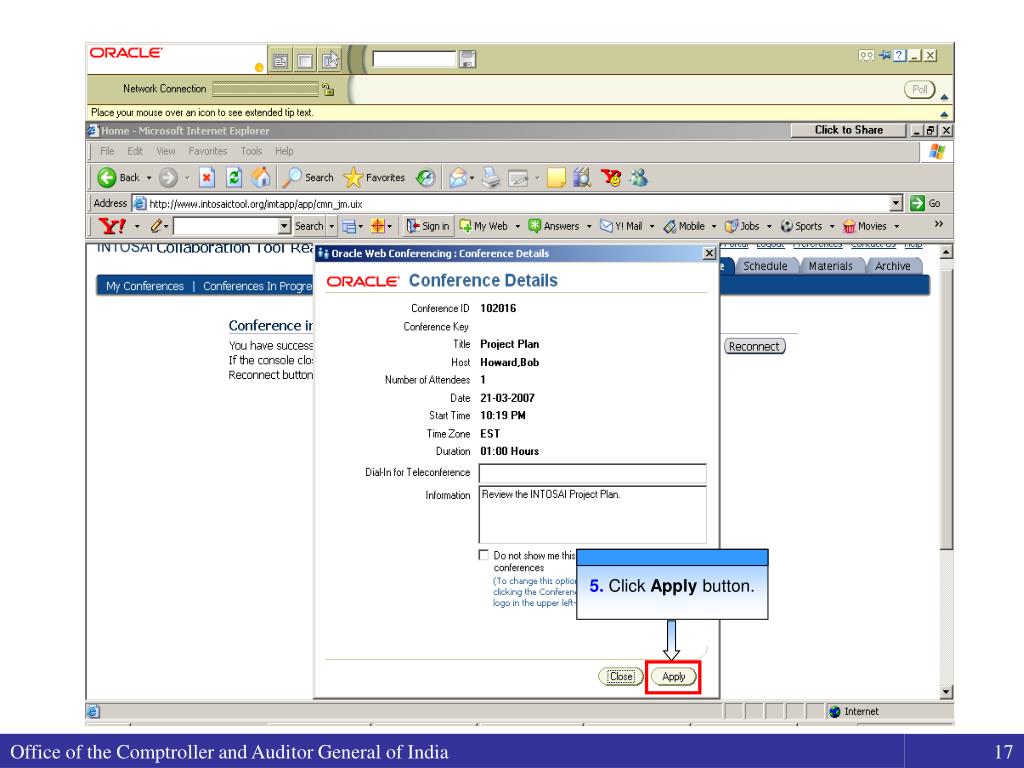Click the Yahoo Y! logo
Screen dimensions: 1024x768
click(x=112, y=226)
